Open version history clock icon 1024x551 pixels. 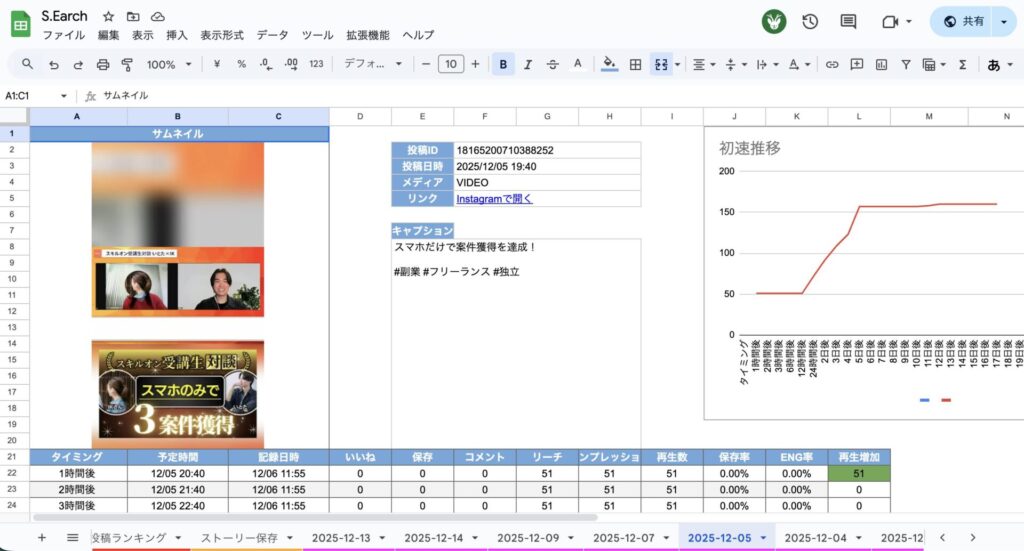click(x=810, y=21)
